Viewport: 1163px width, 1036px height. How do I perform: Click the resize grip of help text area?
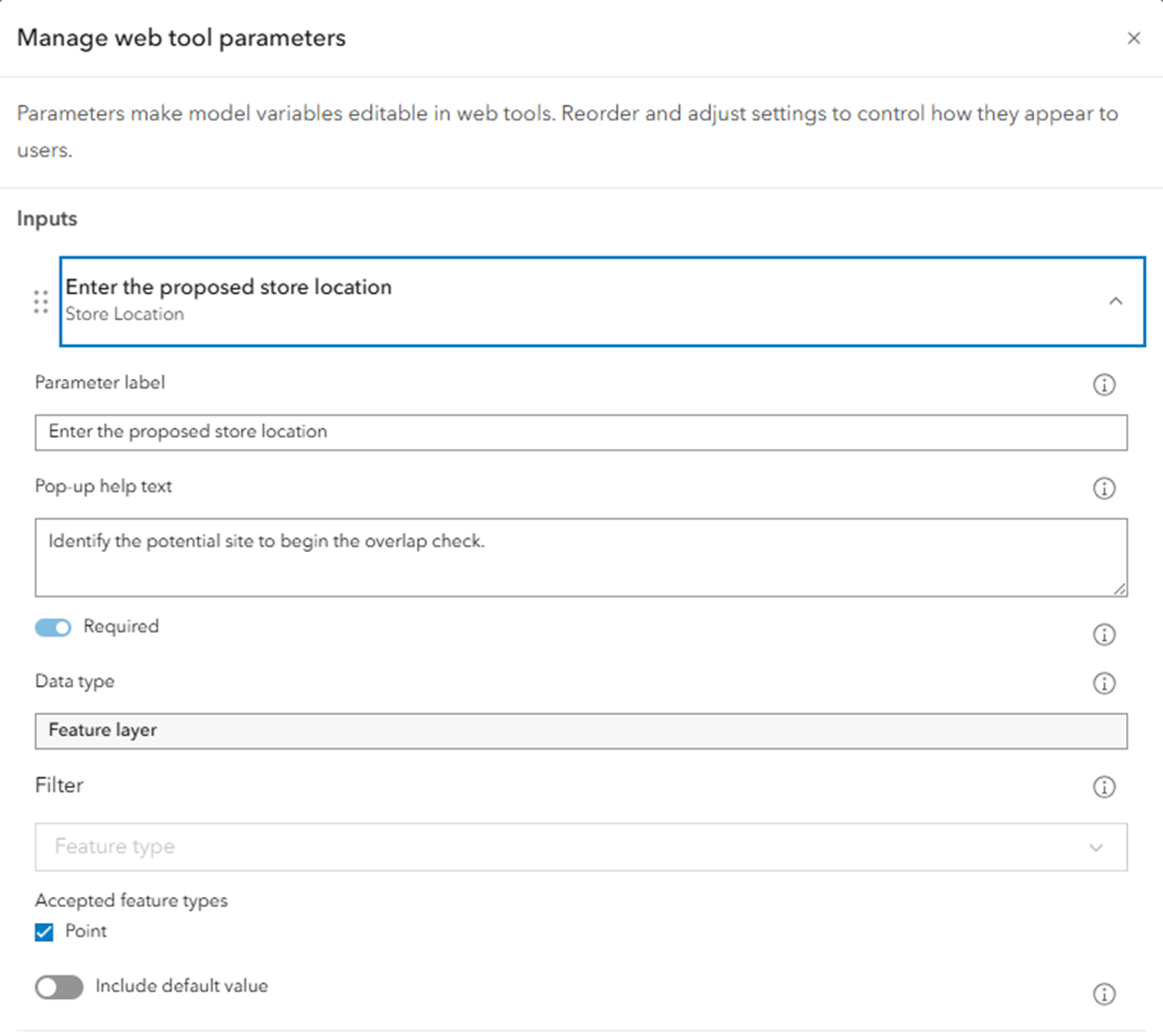click(x=1119, y=589)
